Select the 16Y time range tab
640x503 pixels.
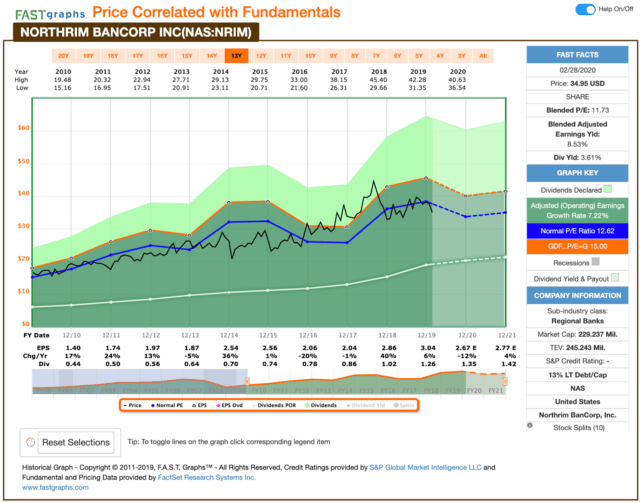[162, 56]
